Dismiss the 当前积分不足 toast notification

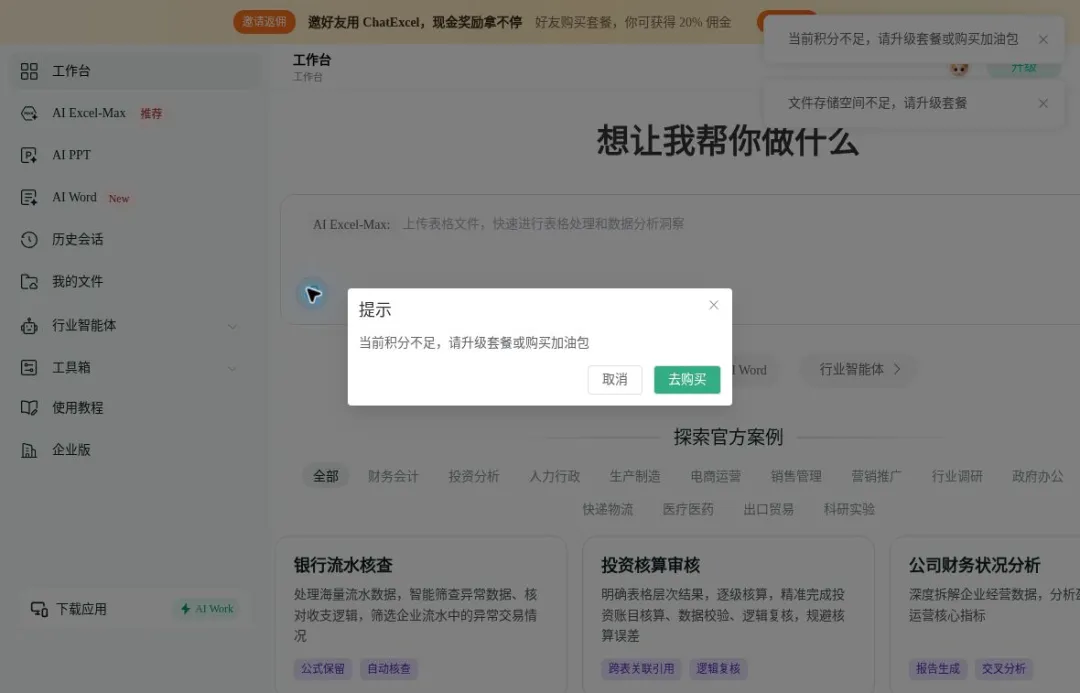(1043, 39)
